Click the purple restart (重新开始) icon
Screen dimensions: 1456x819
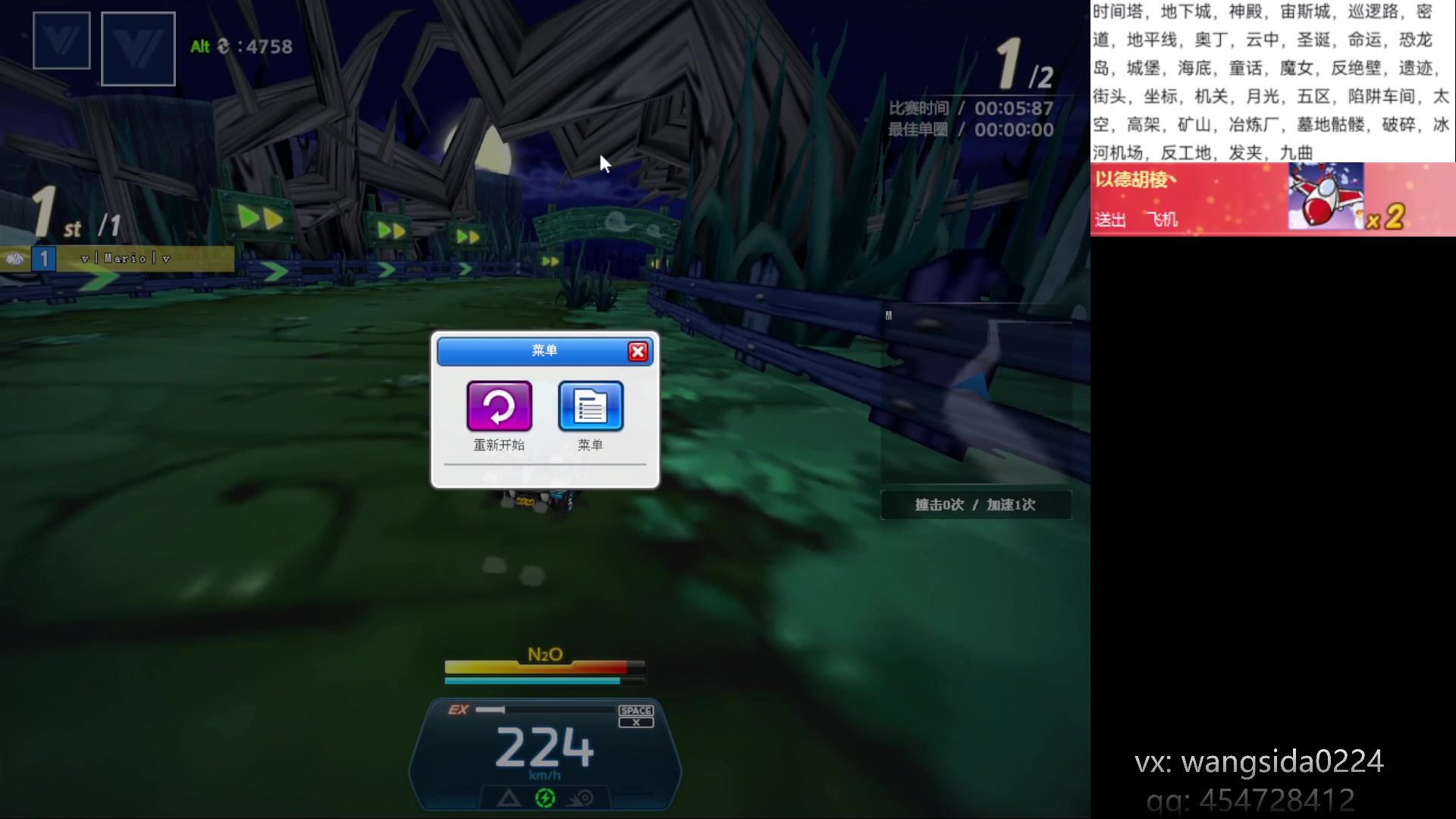point(499,406)
